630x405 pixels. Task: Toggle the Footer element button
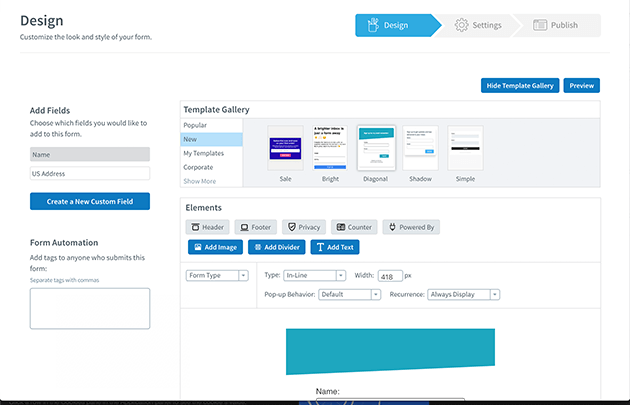pos(255,227)
